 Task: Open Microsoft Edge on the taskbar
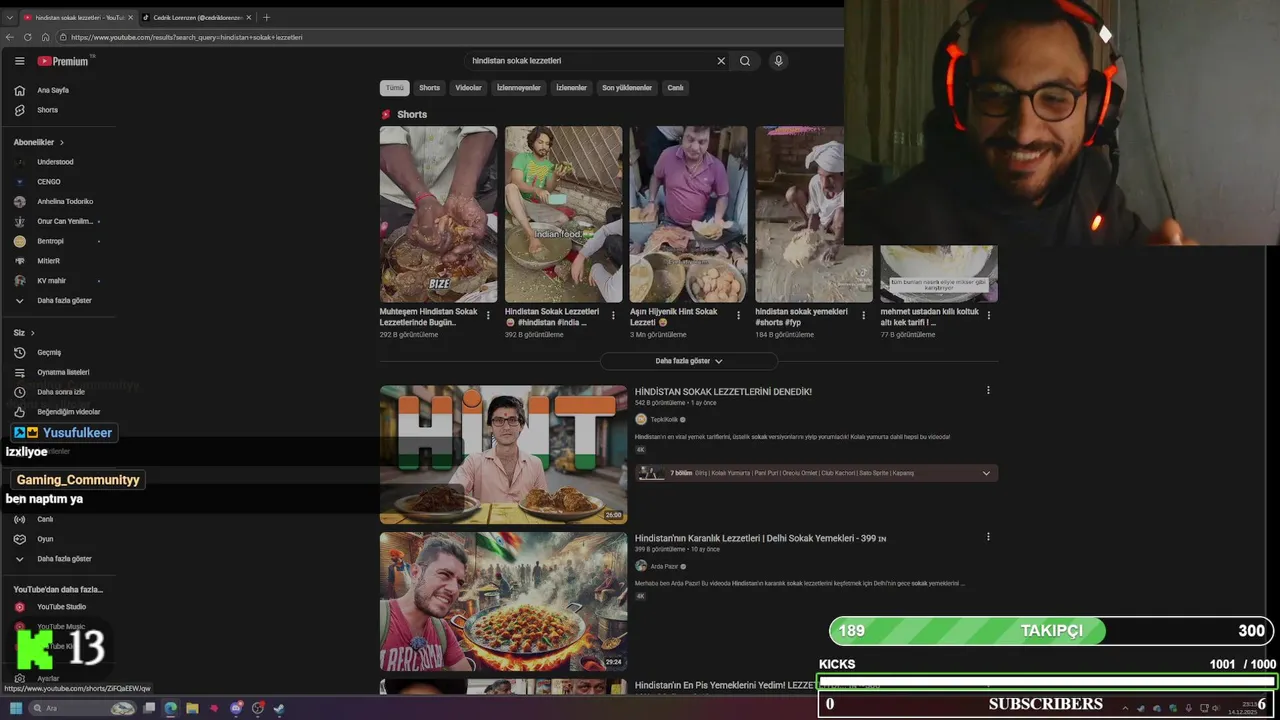click(x=170, y=708)
